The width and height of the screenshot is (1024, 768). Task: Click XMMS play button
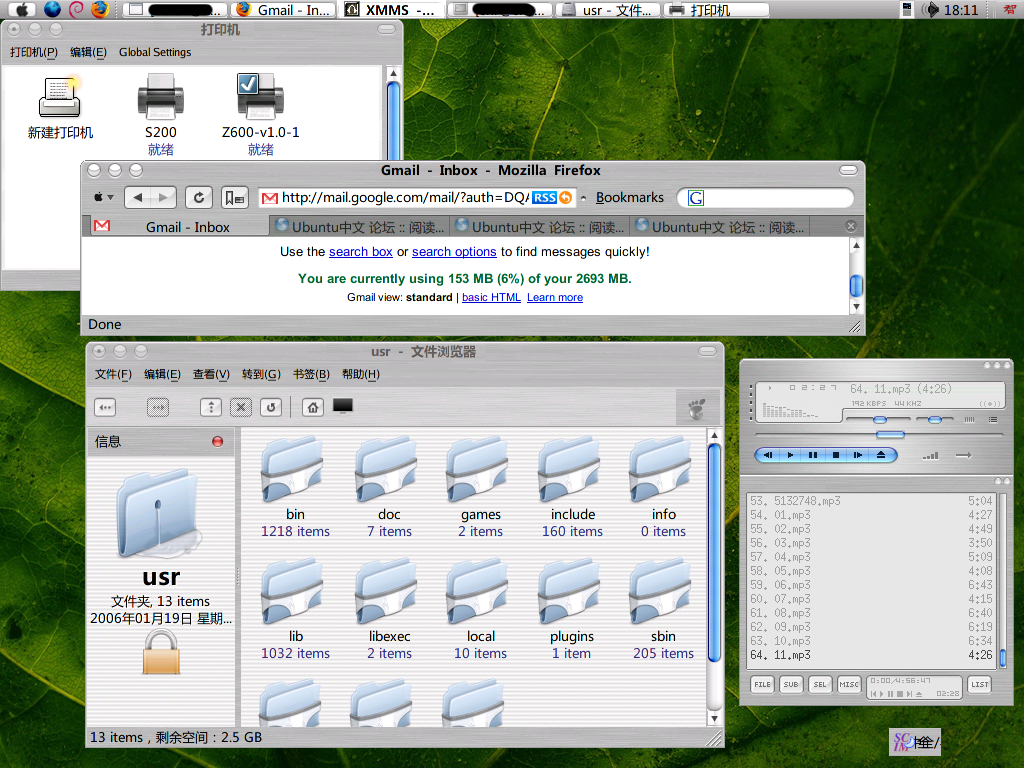(790, 455)
